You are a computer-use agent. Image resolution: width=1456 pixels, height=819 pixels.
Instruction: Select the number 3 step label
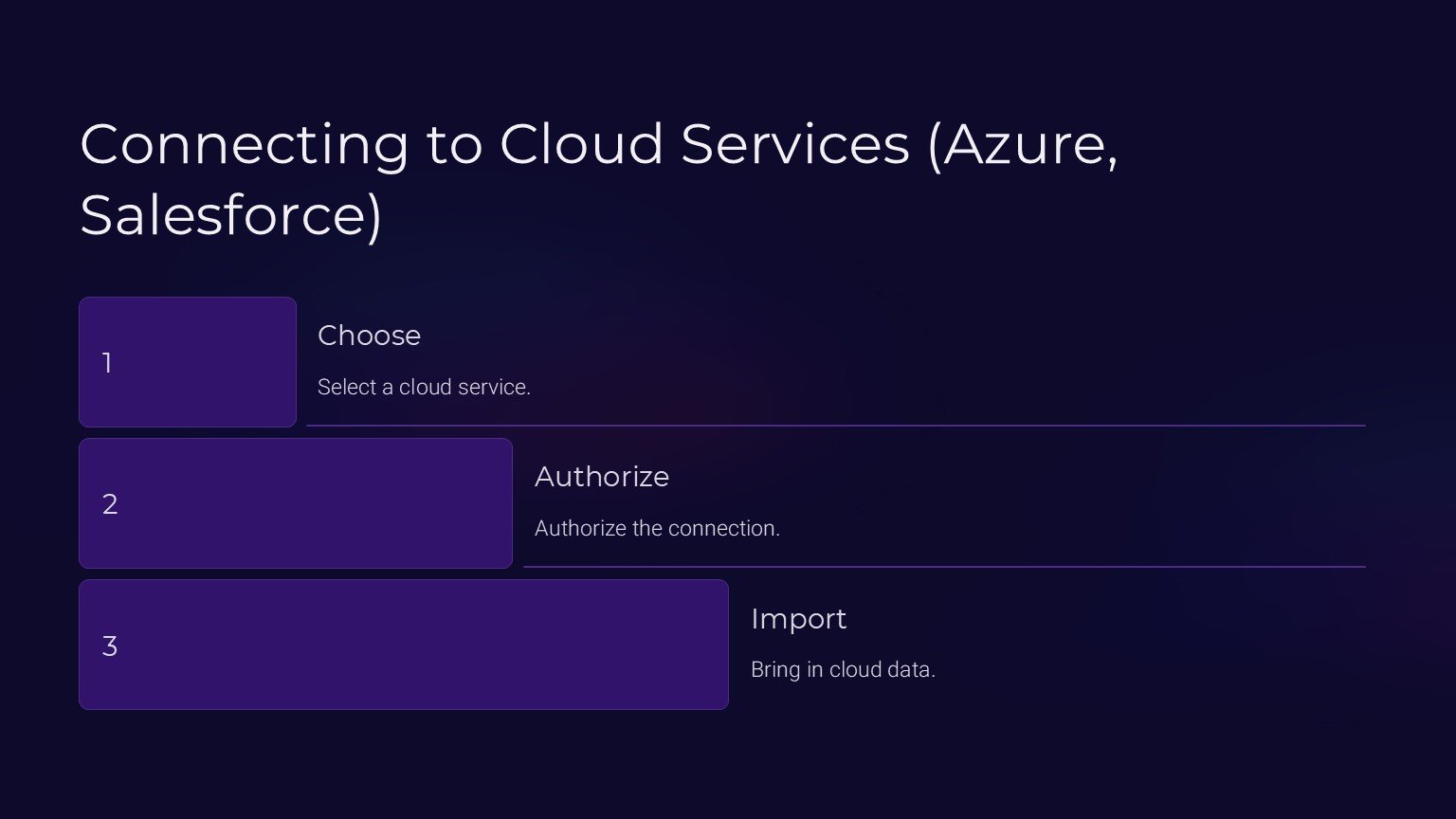pos(110,646)
